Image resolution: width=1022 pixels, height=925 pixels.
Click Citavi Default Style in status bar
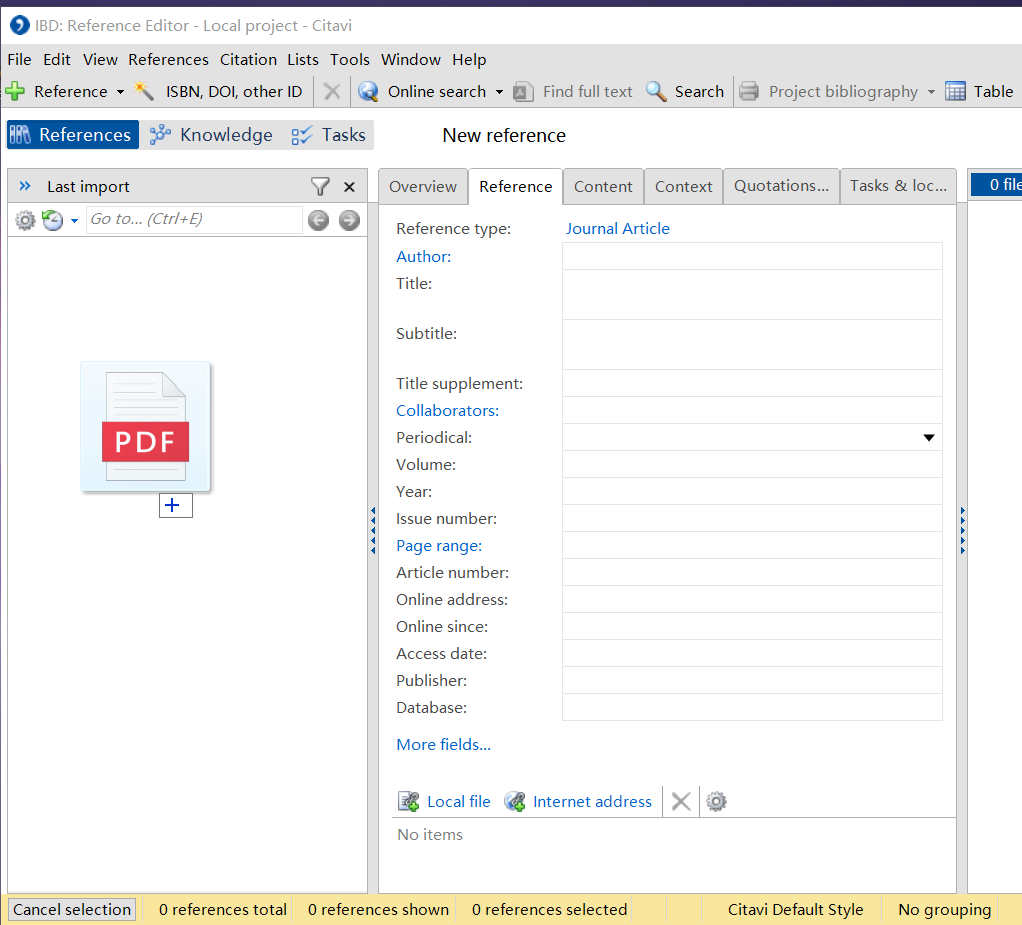point(795,909)
